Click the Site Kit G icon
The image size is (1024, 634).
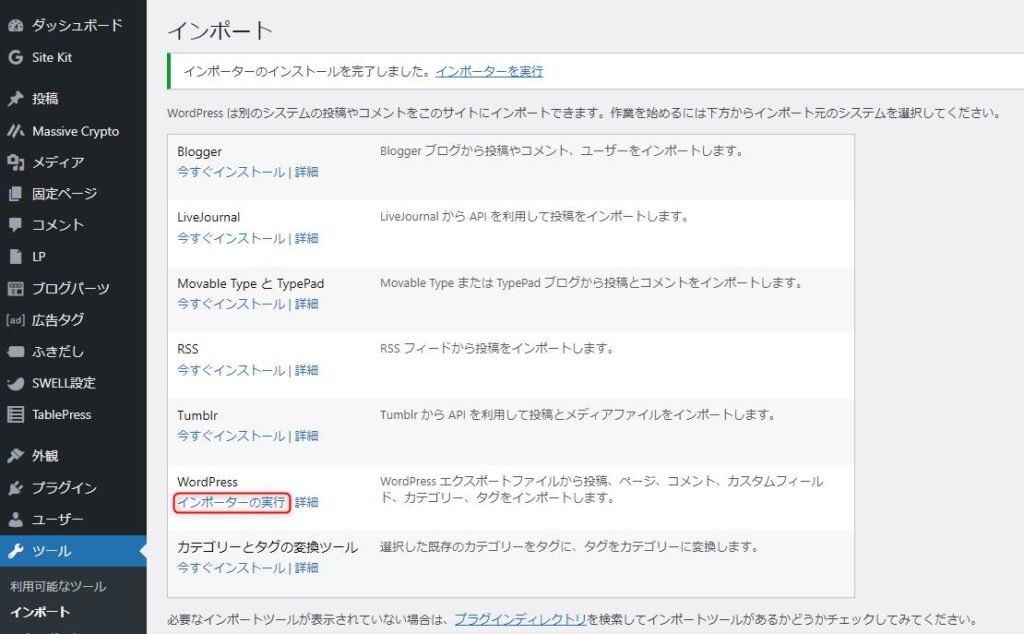tap(15, 57)
